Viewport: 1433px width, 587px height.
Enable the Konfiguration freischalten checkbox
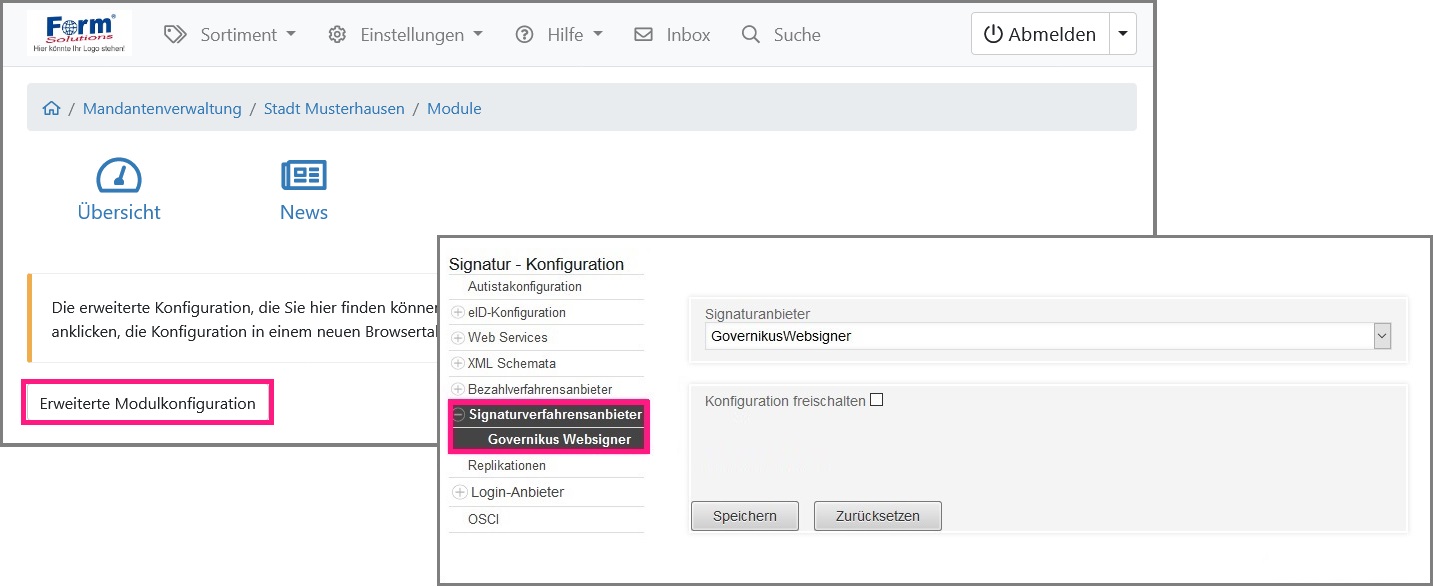(x=877, y=400)
